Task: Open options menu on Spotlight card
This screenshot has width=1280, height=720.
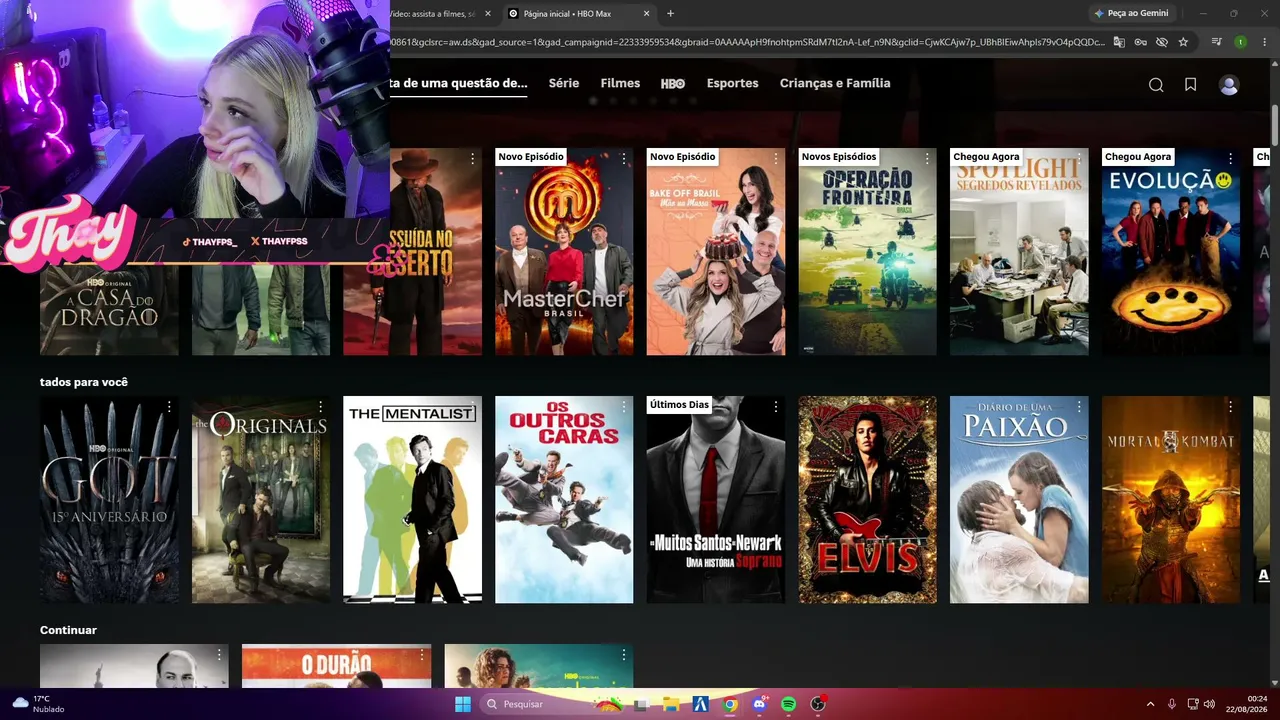Action: 1079,159
